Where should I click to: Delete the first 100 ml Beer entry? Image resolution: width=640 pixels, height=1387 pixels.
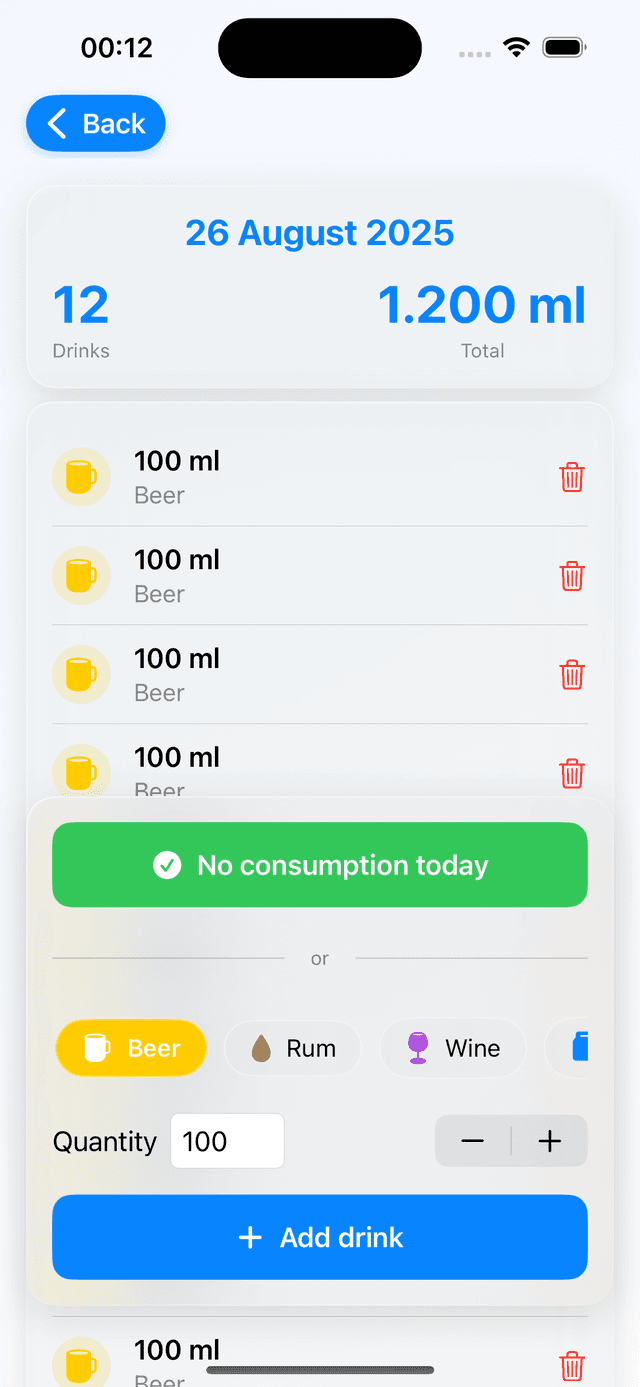point(571,477)
